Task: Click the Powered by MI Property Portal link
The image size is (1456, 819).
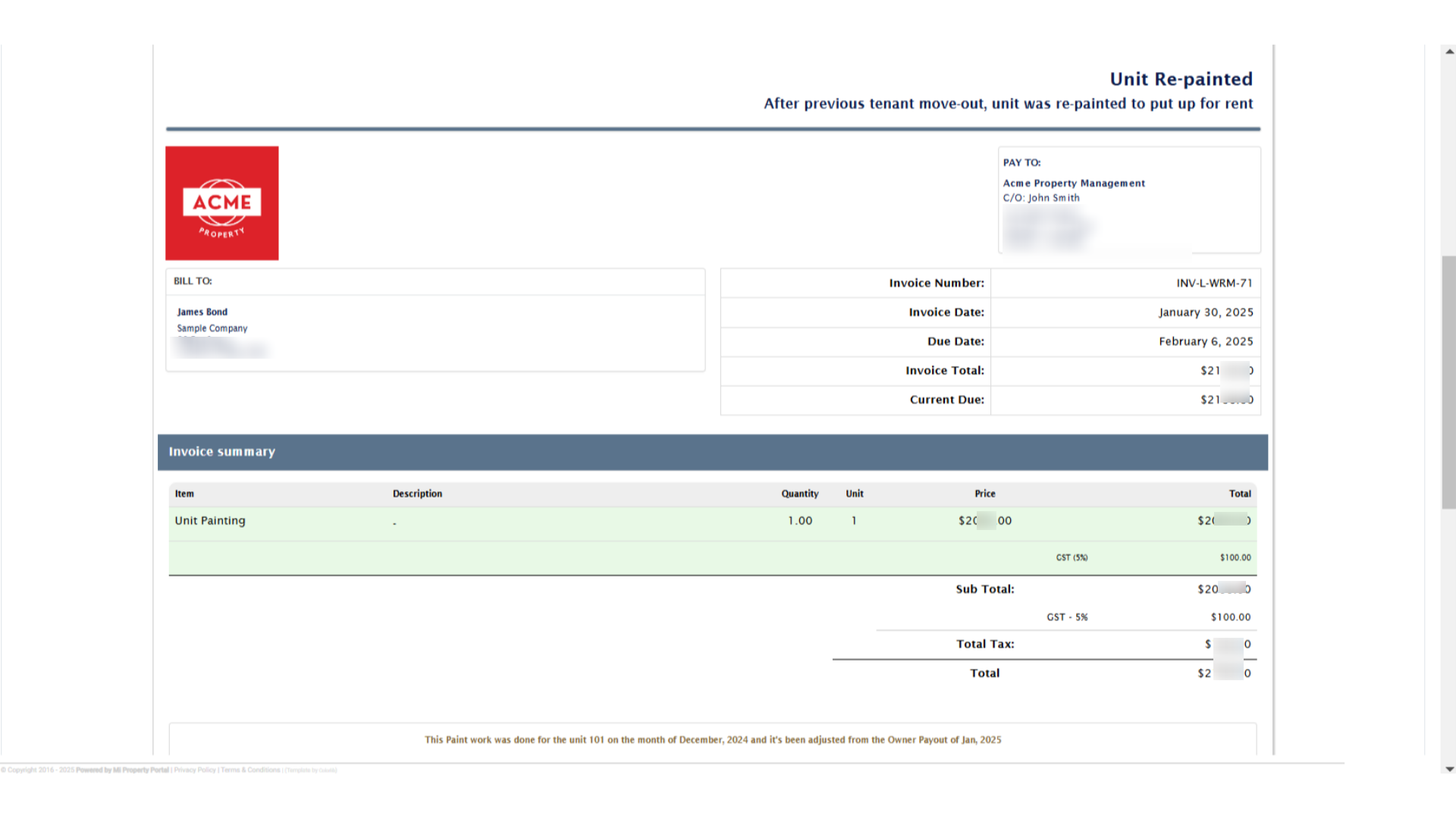Action: [122, 769]
